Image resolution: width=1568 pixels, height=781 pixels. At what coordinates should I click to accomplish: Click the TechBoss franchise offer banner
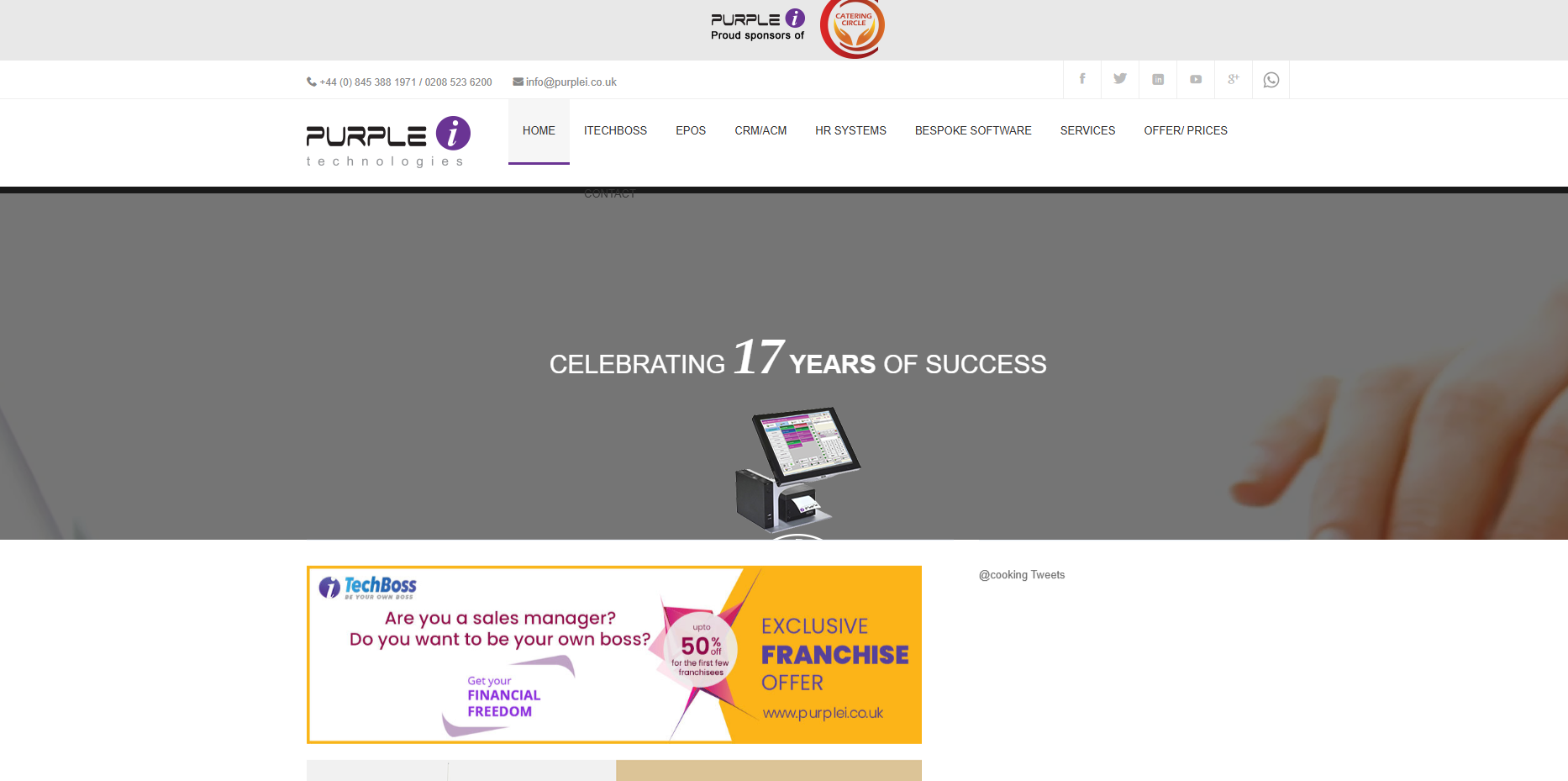point(614,655)
